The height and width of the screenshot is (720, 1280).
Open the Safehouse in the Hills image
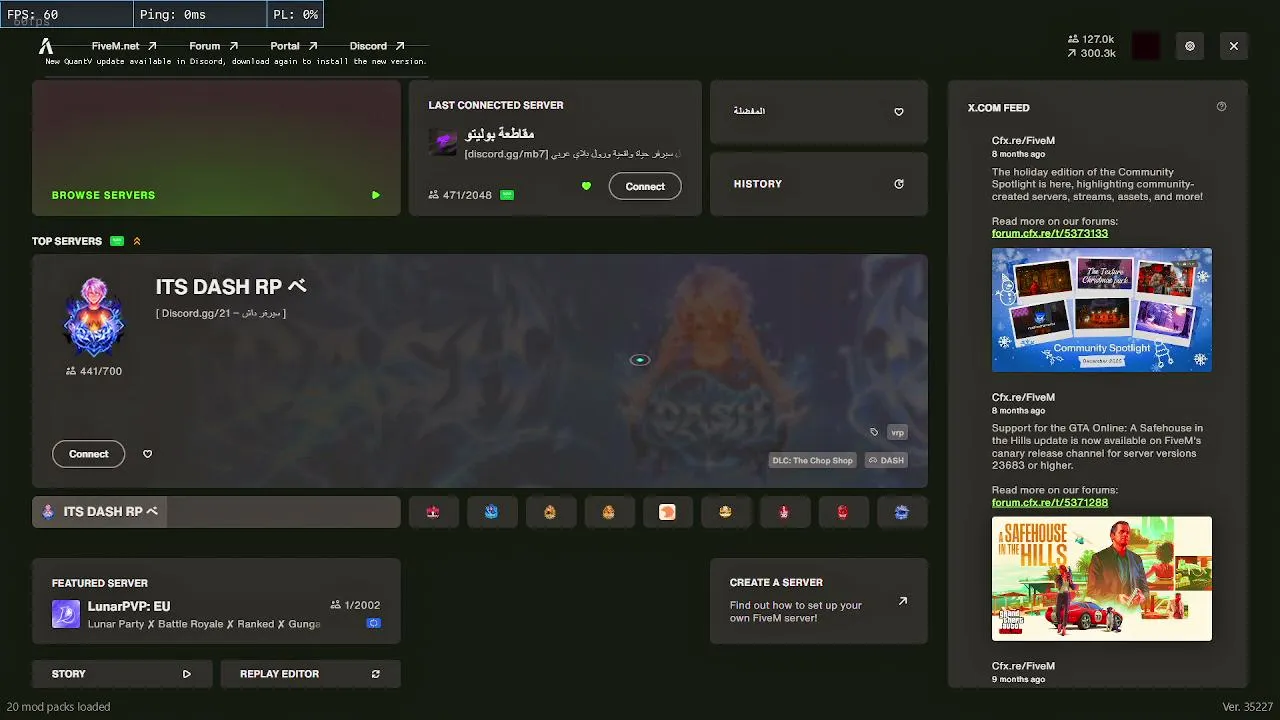[1102, 578]
